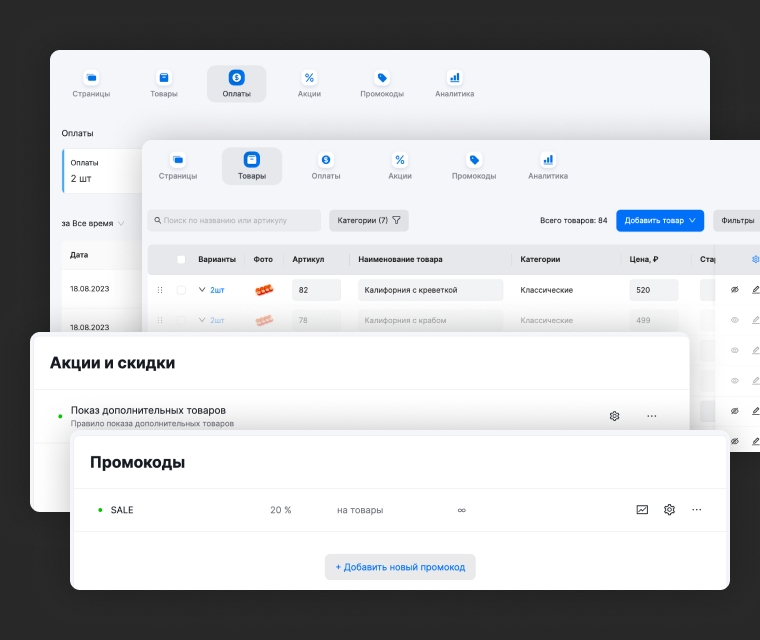Edit Калифорния с креветкой using the pencil icon
Image resolution: width=760 pixels, height=640 pixels.
pos(756,290)
